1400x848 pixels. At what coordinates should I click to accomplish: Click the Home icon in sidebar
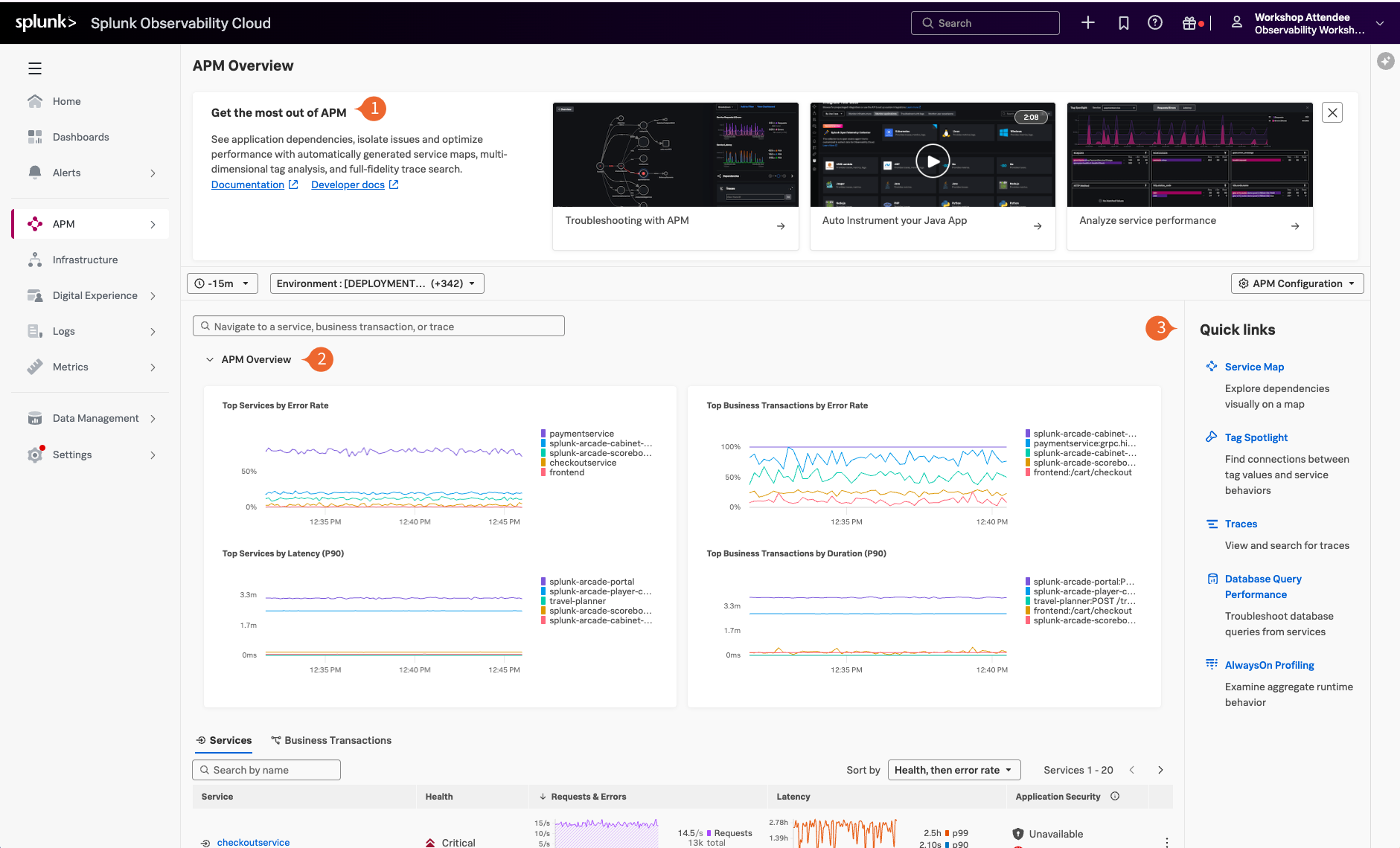point(35,101)
